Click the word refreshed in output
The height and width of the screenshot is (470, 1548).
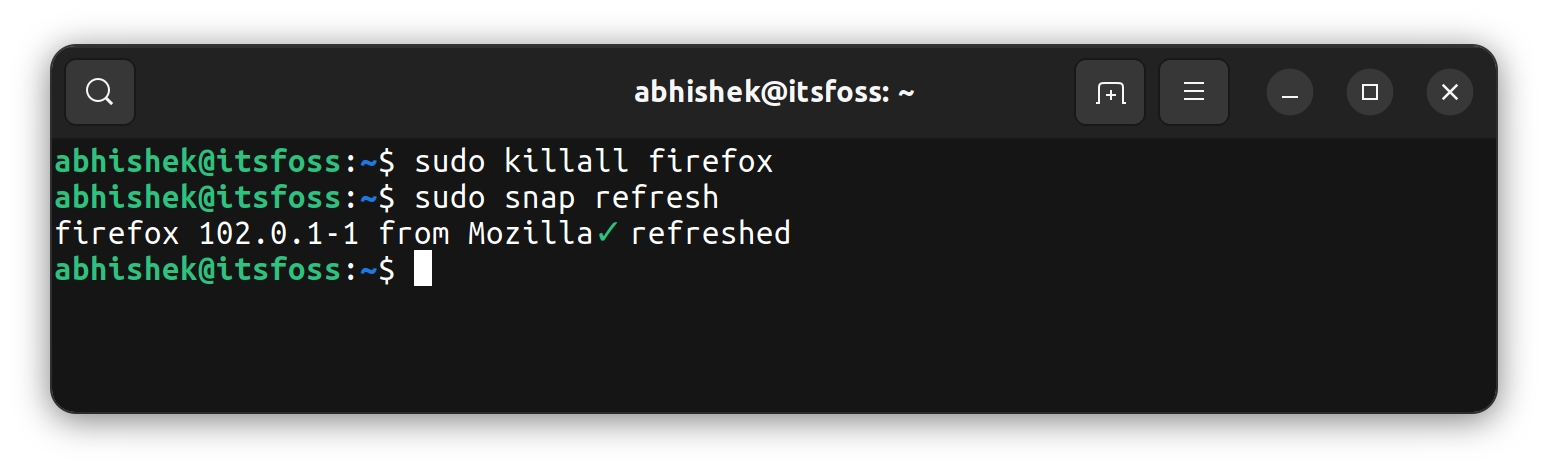coord(710,233)
